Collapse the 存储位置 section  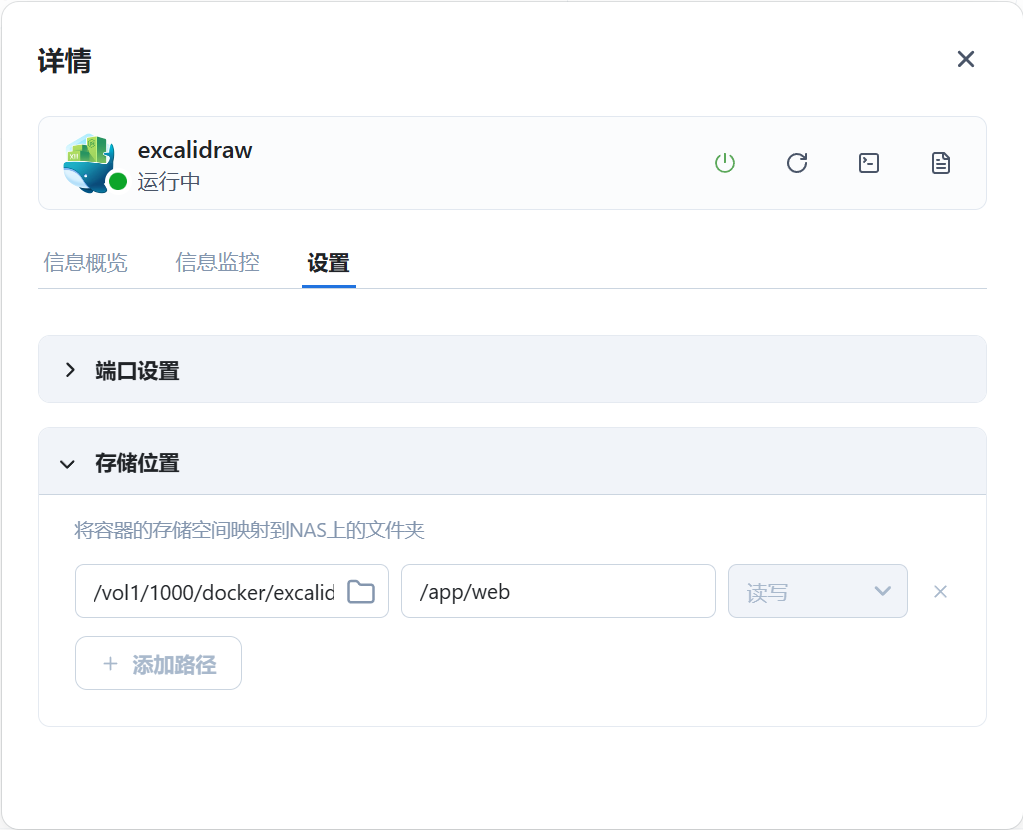tap(512, 462)
